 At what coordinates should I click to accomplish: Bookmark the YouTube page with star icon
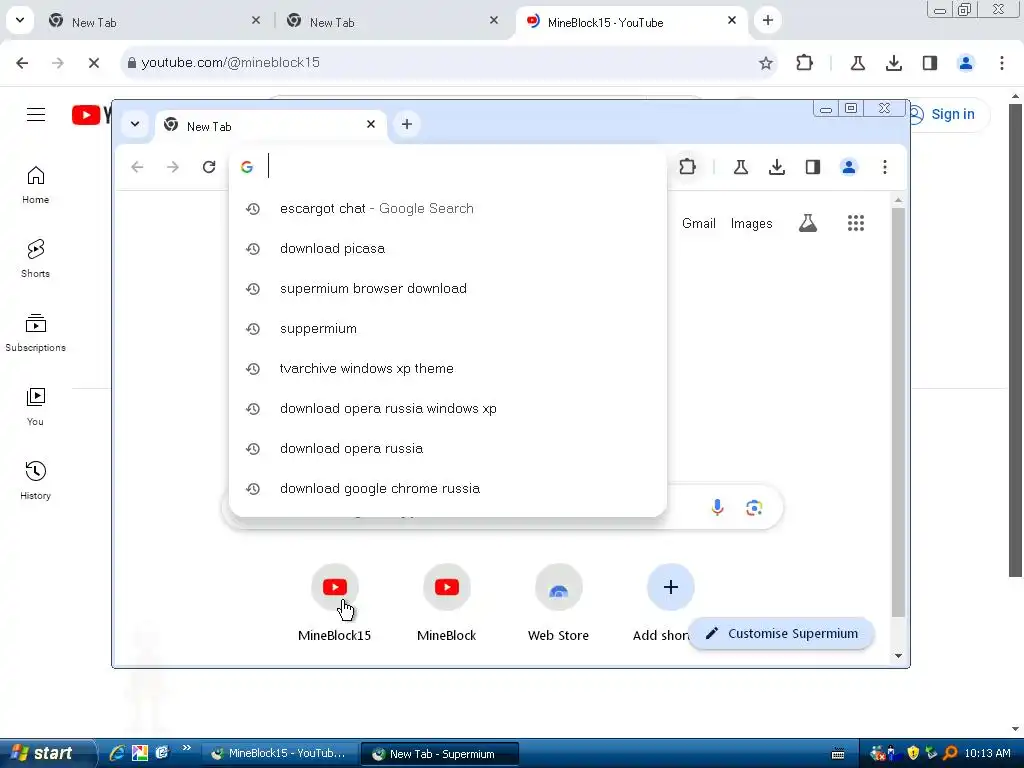[x=765, y=63]
